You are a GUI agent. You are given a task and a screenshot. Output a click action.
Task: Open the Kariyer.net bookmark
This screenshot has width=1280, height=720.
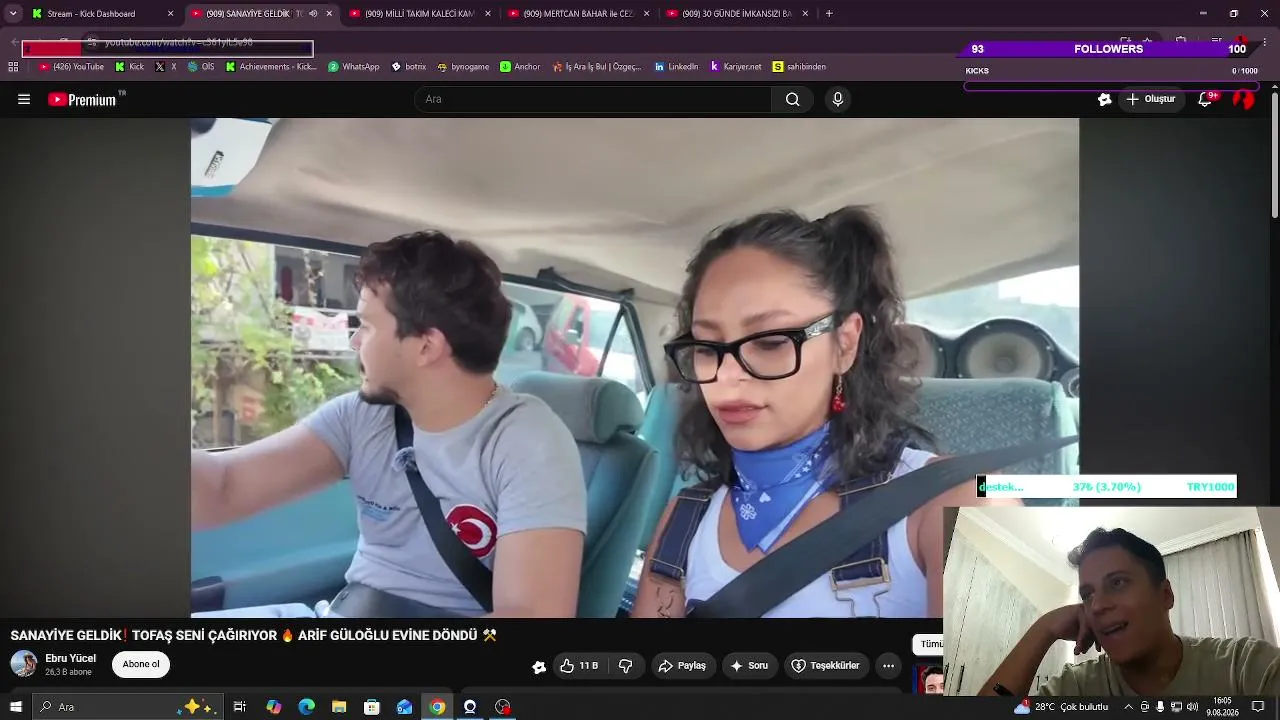point(736,67)
